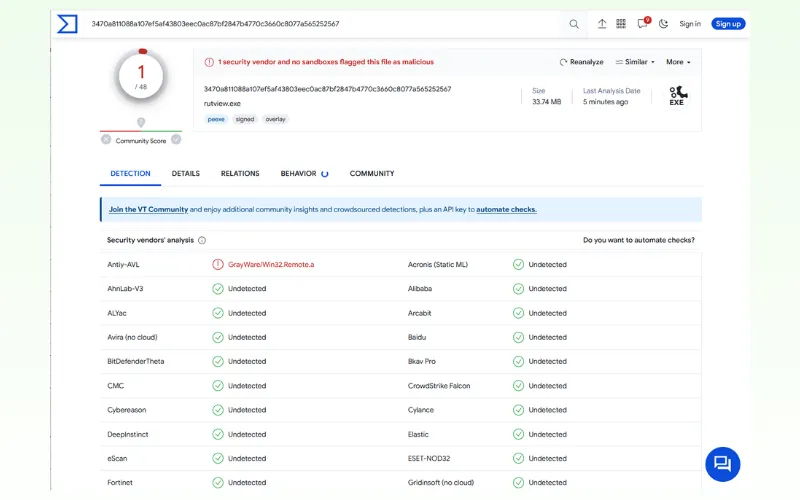Click the green check in ALYac row

pos(218,313)
